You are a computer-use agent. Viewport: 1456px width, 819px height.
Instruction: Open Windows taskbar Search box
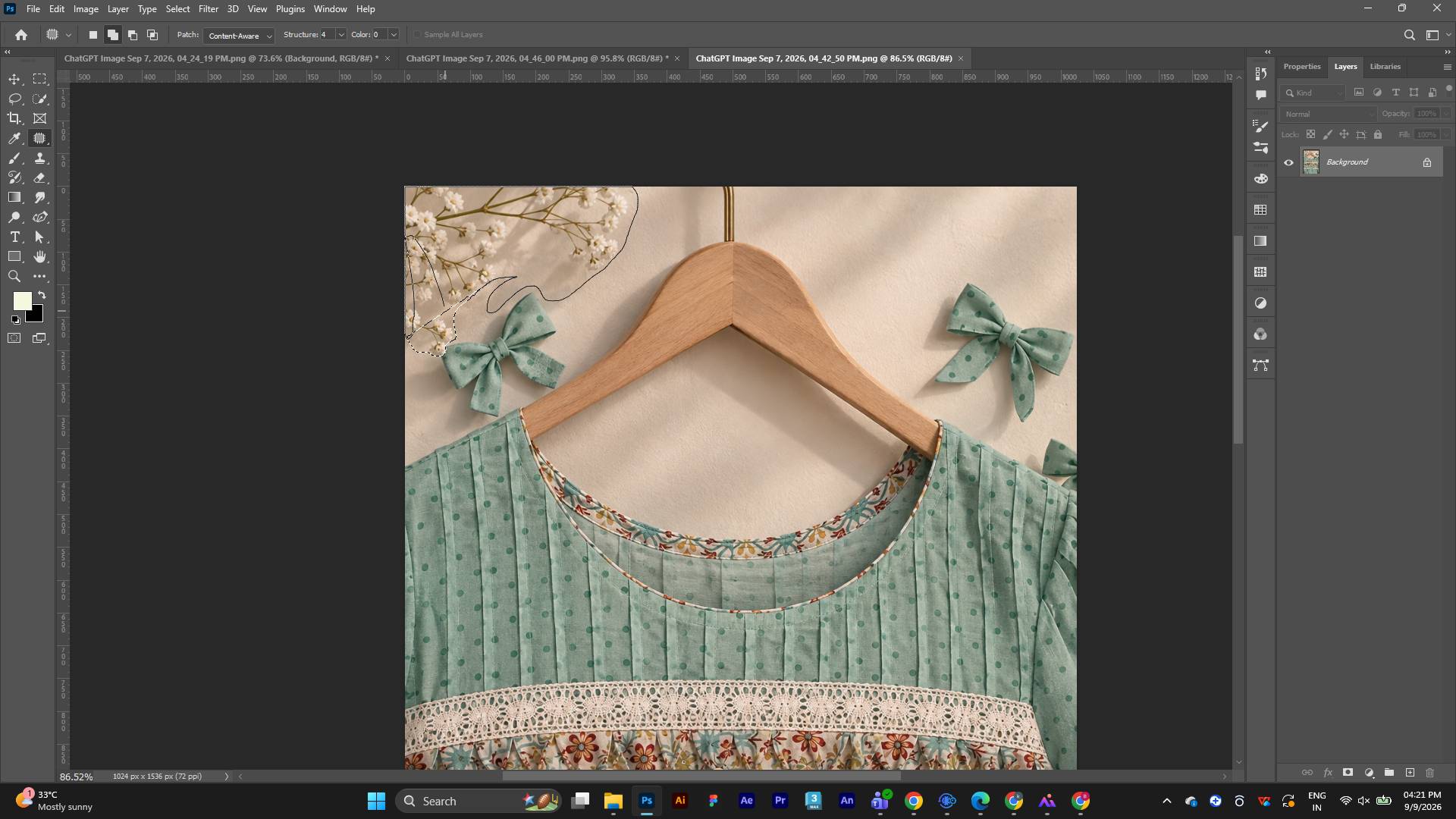478,801
